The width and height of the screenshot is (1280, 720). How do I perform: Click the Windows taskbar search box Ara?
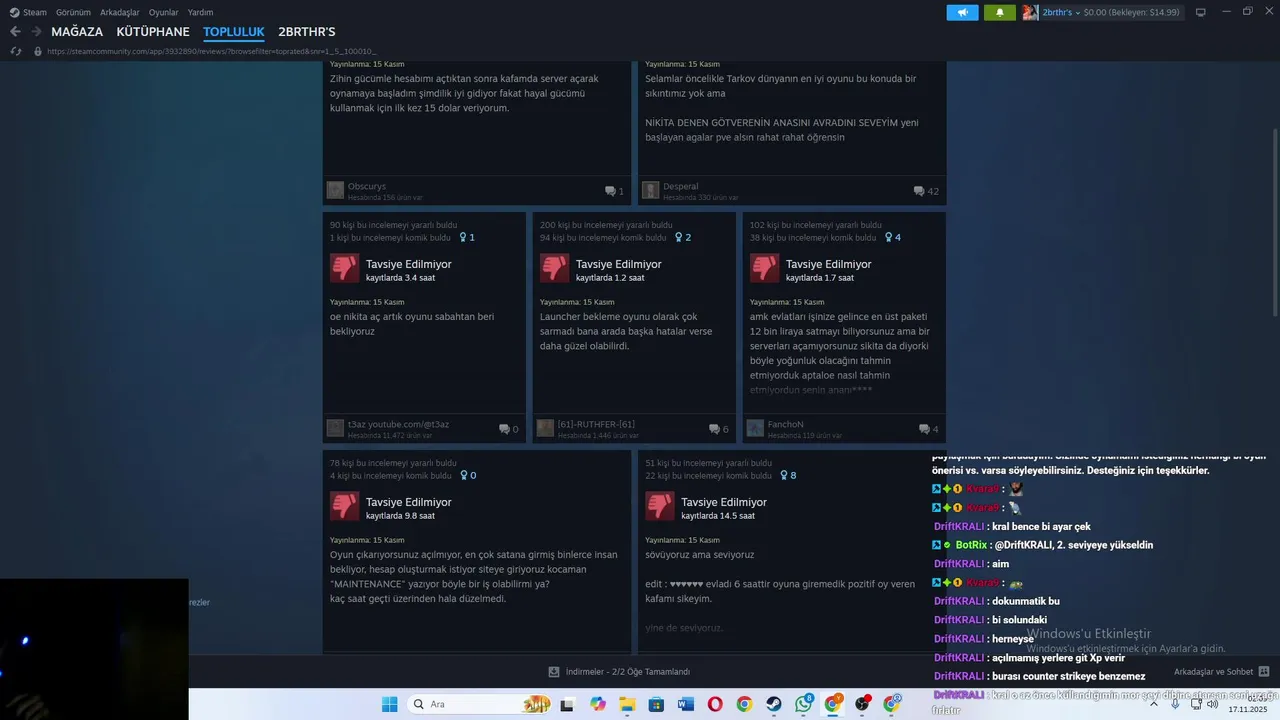pos(481,704)
